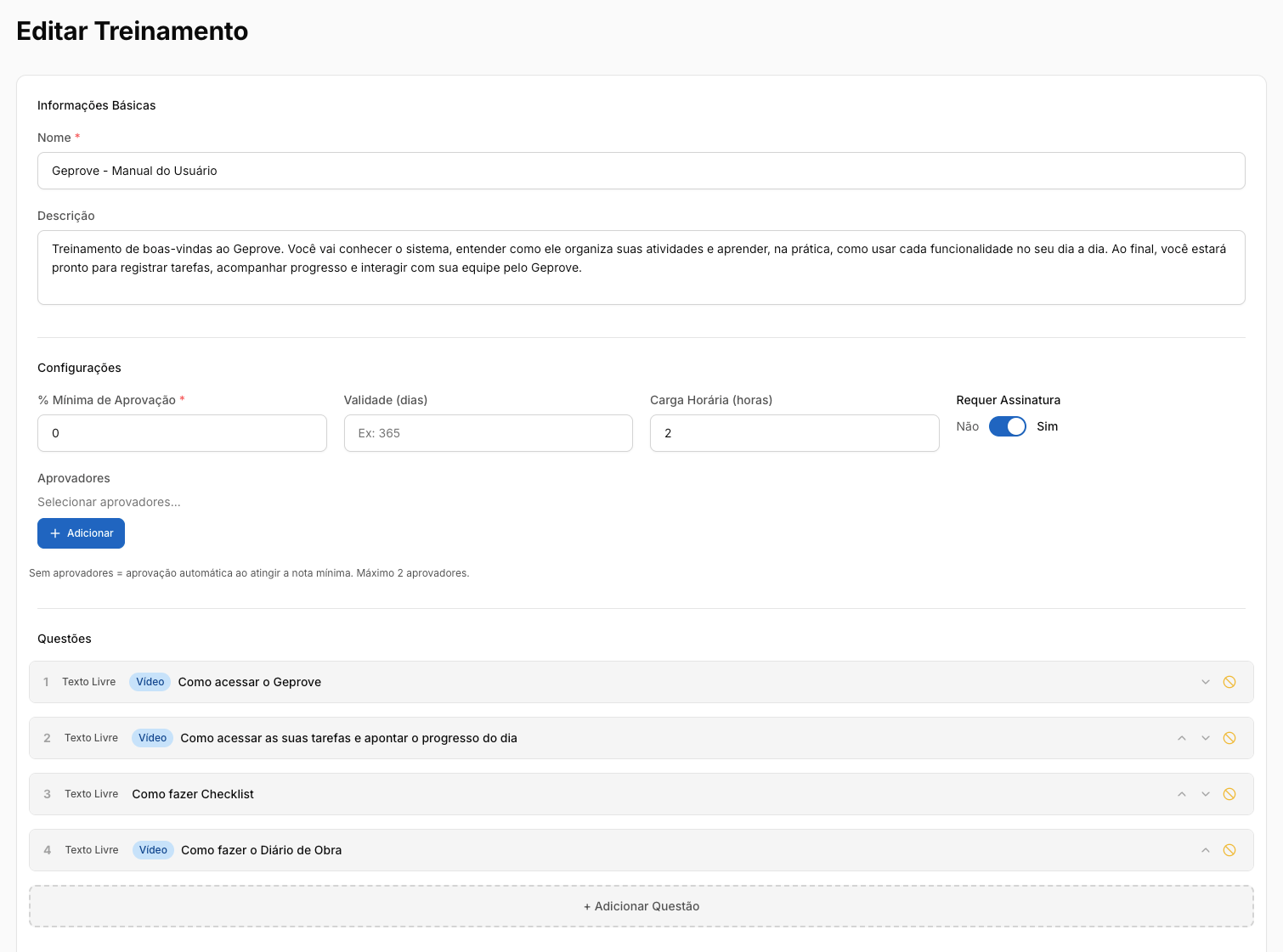Remove the 'Como fazer Checklist' question
1283x952 pixels.
[x=1229, y=794]
